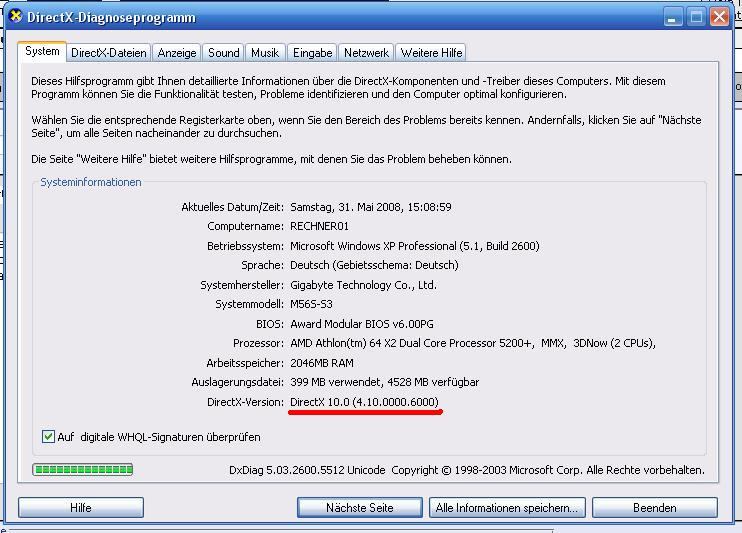This screenshot has width=742, height=533.
Task: Click the Hilfe button
Action: click(x=81, y=507)
